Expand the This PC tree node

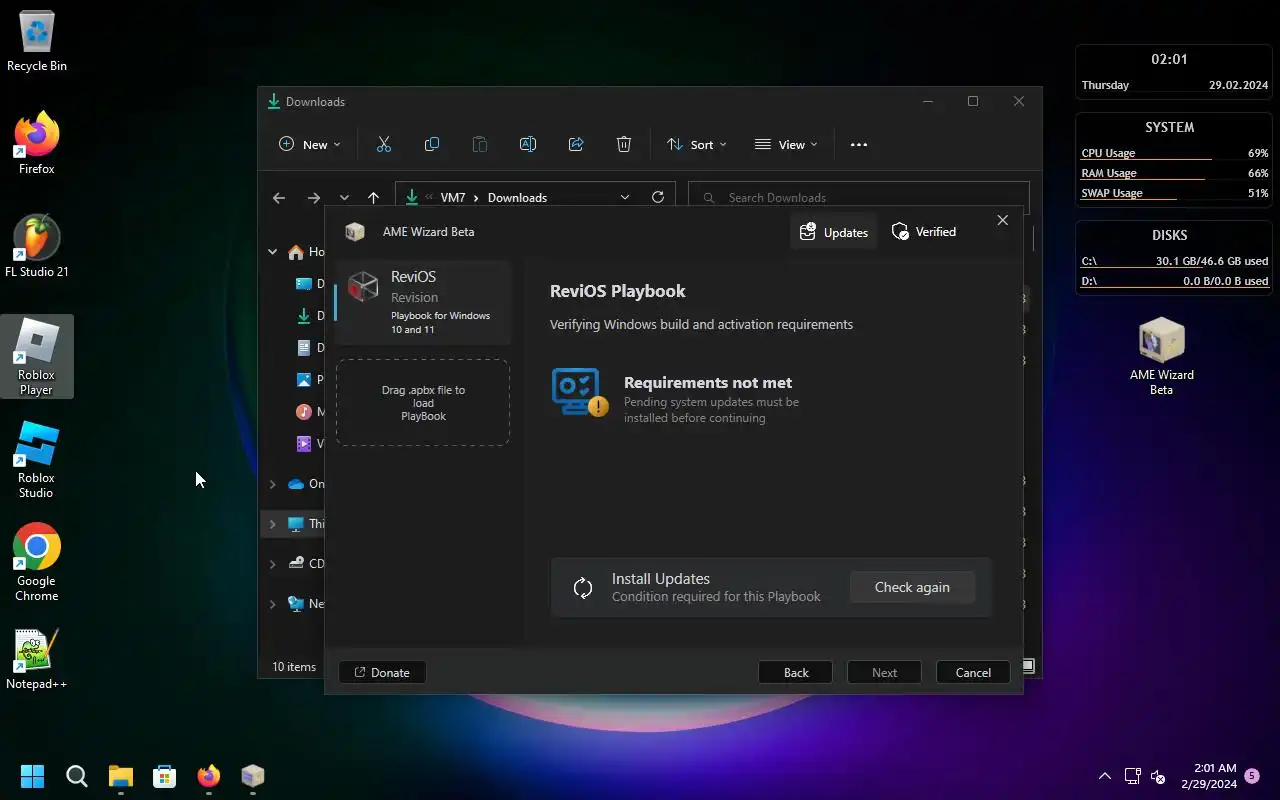(272, 524)
